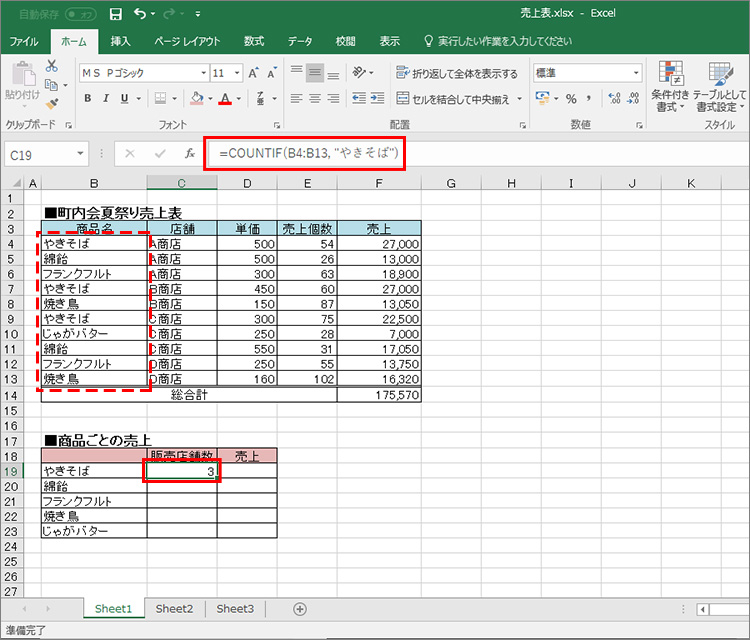Click the Undo arrow icon

[x=140, y=14]
